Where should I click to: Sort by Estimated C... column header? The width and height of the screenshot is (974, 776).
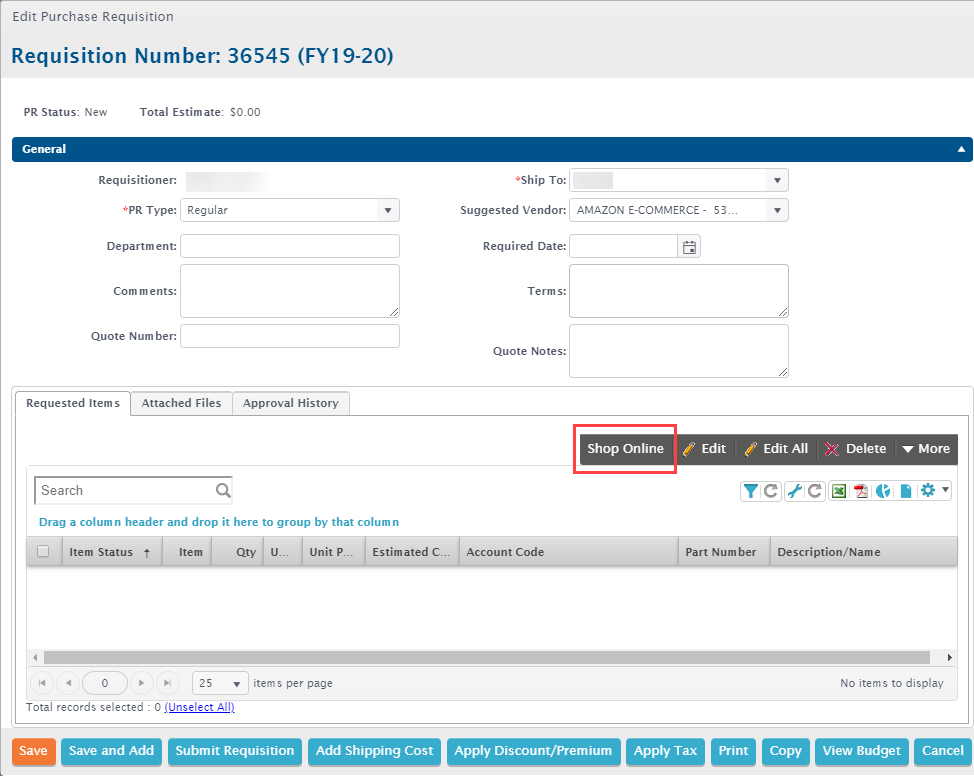(412, 552)
